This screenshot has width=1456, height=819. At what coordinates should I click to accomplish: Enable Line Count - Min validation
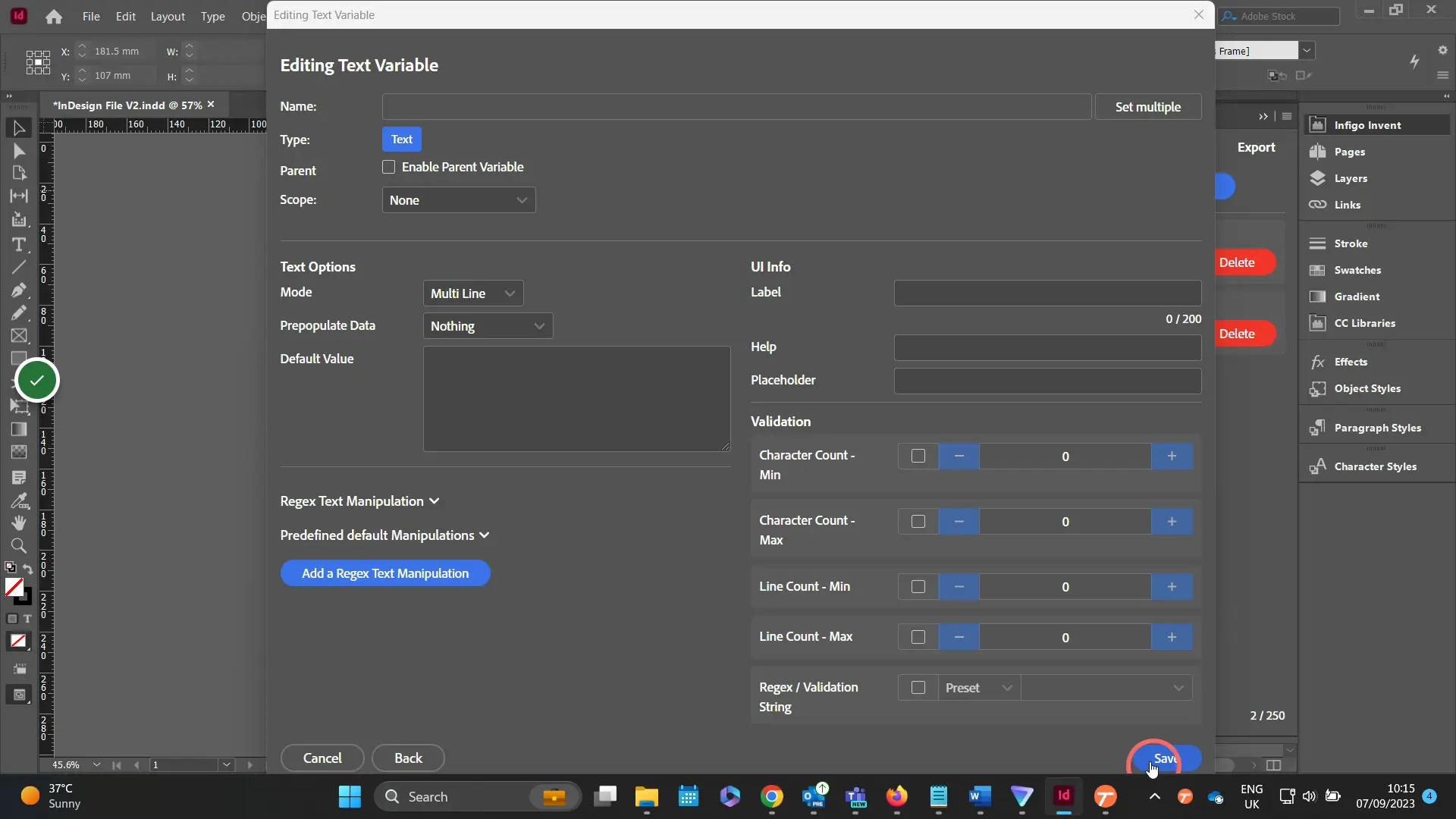point(918,587)
